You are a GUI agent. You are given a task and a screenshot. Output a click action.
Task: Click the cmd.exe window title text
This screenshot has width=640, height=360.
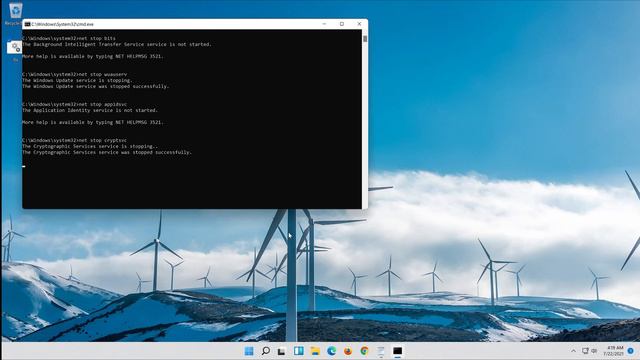(62, 24)
